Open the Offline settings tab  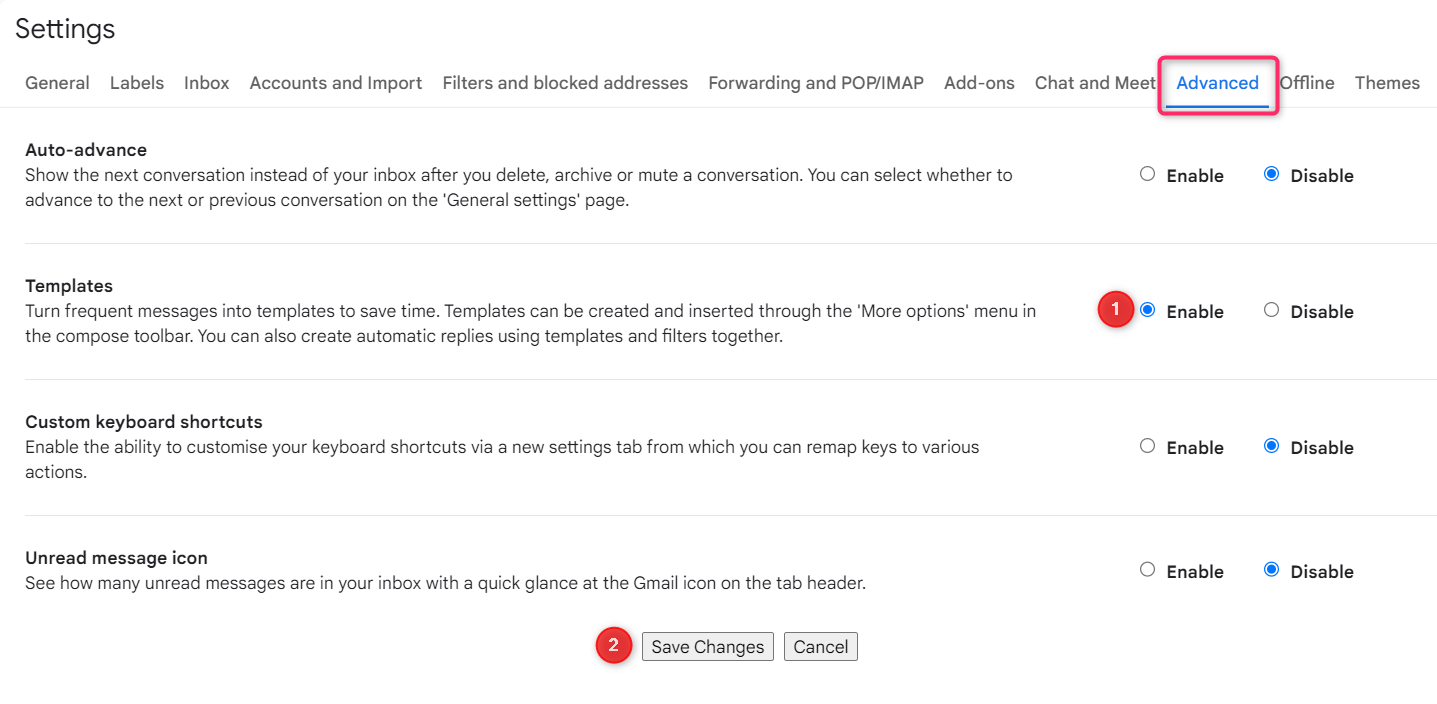click(1306, 83)
